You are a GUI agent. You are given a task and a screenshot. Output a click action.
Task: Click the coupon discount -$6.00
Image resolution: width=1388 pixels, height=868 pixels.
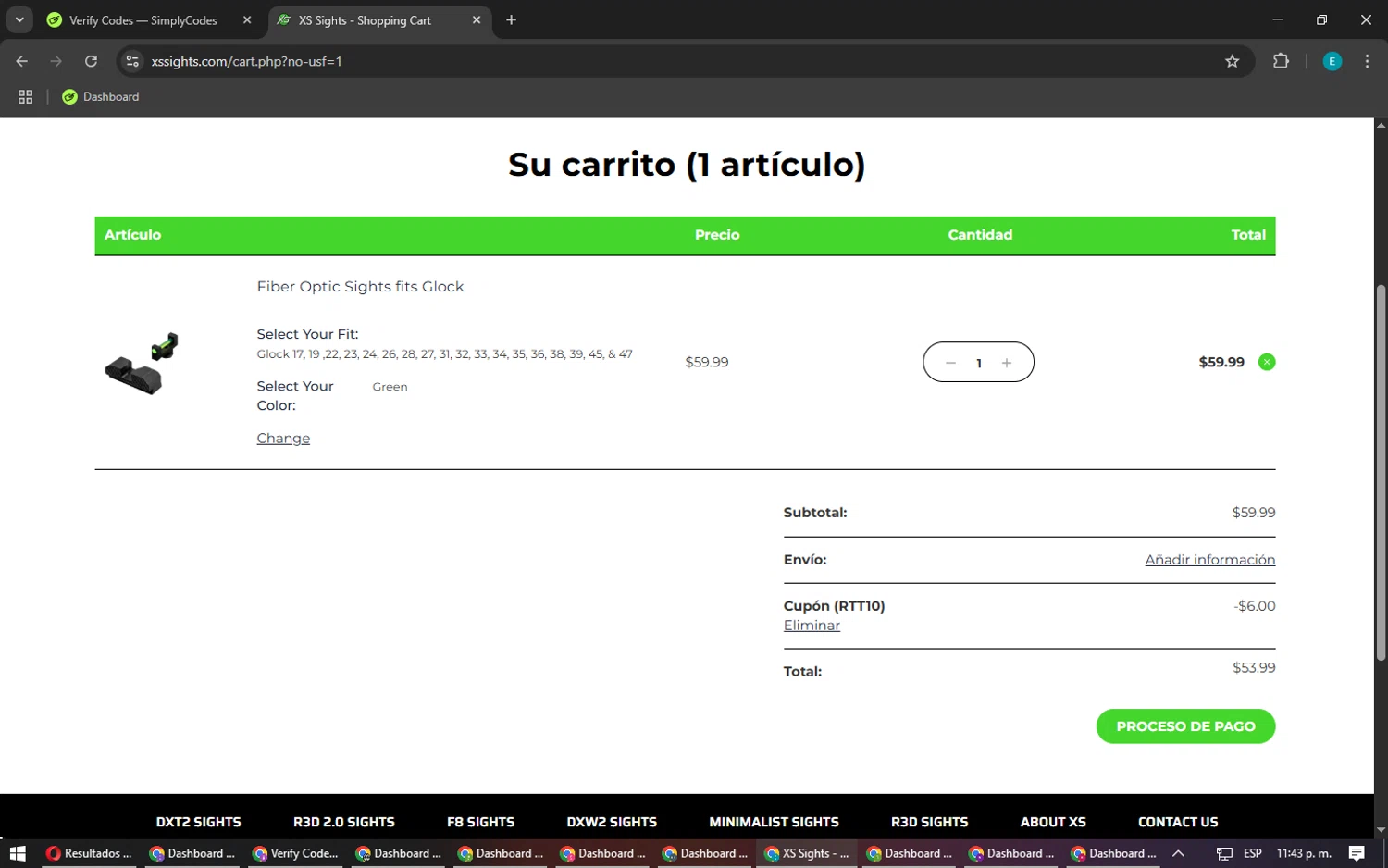point(1254,606)
